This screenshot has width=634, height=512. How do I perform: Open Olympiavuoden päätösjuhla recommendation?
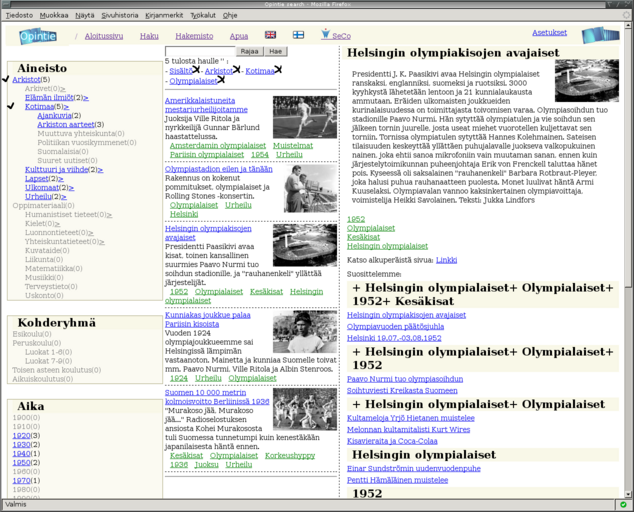[395, 326]
